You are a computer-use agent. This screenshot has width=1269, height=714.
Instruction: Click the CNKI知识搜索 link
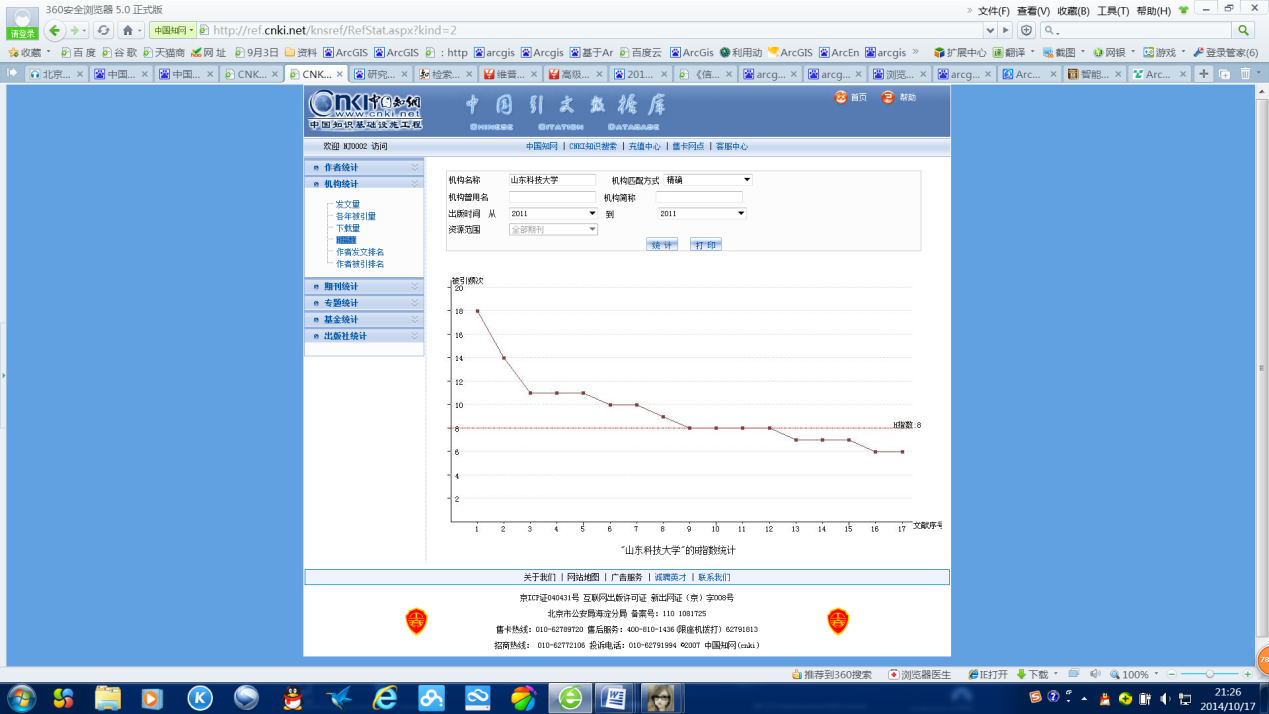(593, 146)
